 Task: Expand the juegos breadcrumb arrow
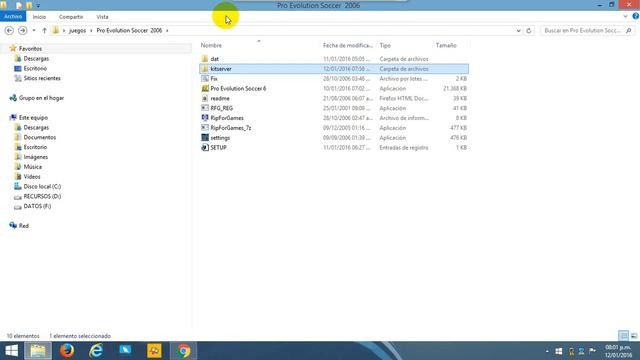(x=91, y=31)
